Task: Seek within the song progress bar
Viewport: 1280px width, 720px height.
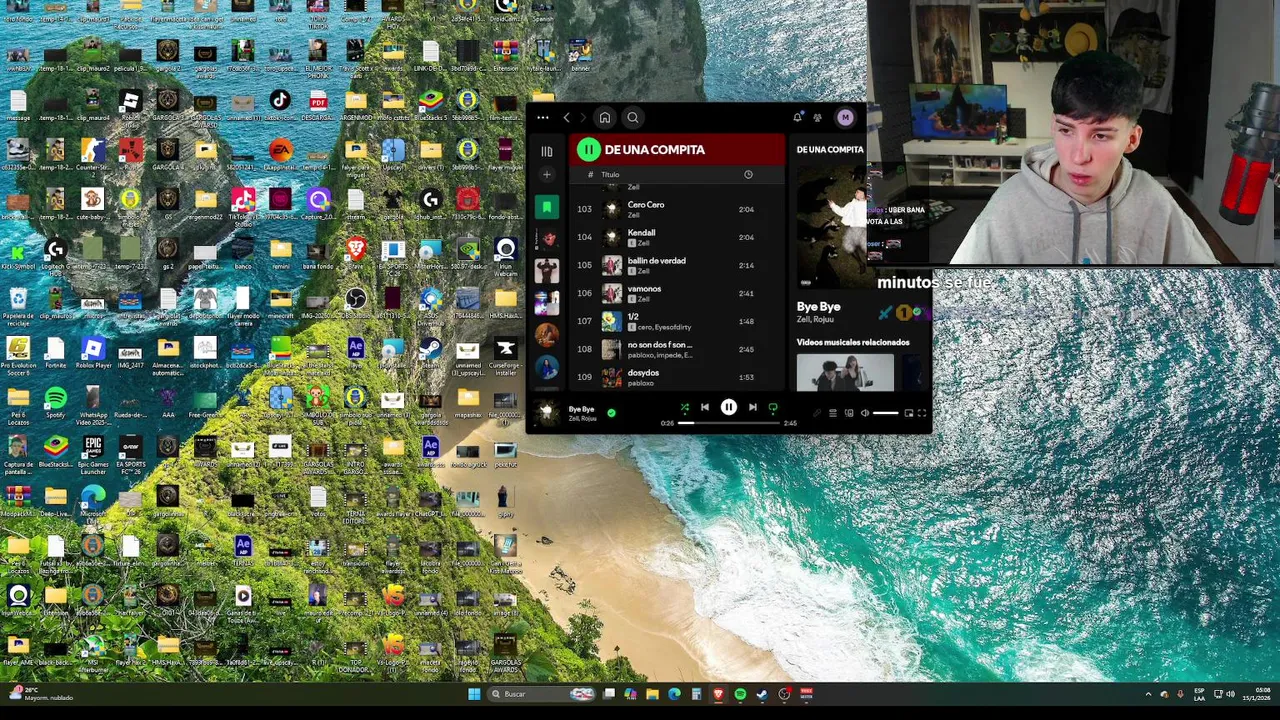Action: (x=728, y=423)
